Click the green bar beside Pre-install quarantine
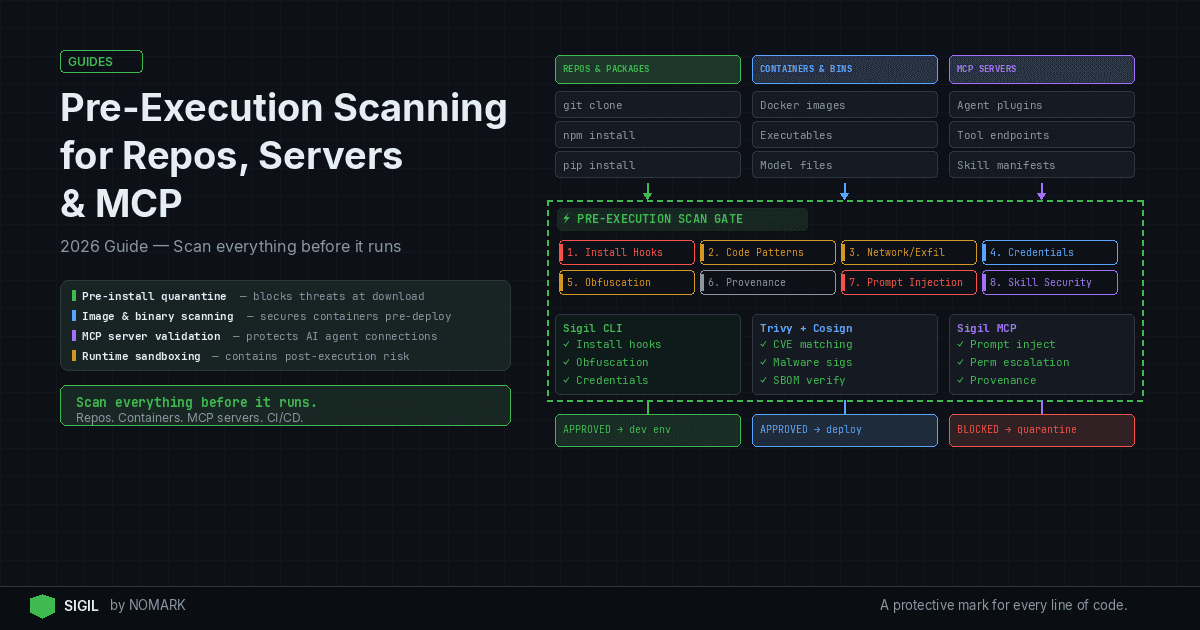The height and width of the screenshot is (630, 1200). (73, 295)
